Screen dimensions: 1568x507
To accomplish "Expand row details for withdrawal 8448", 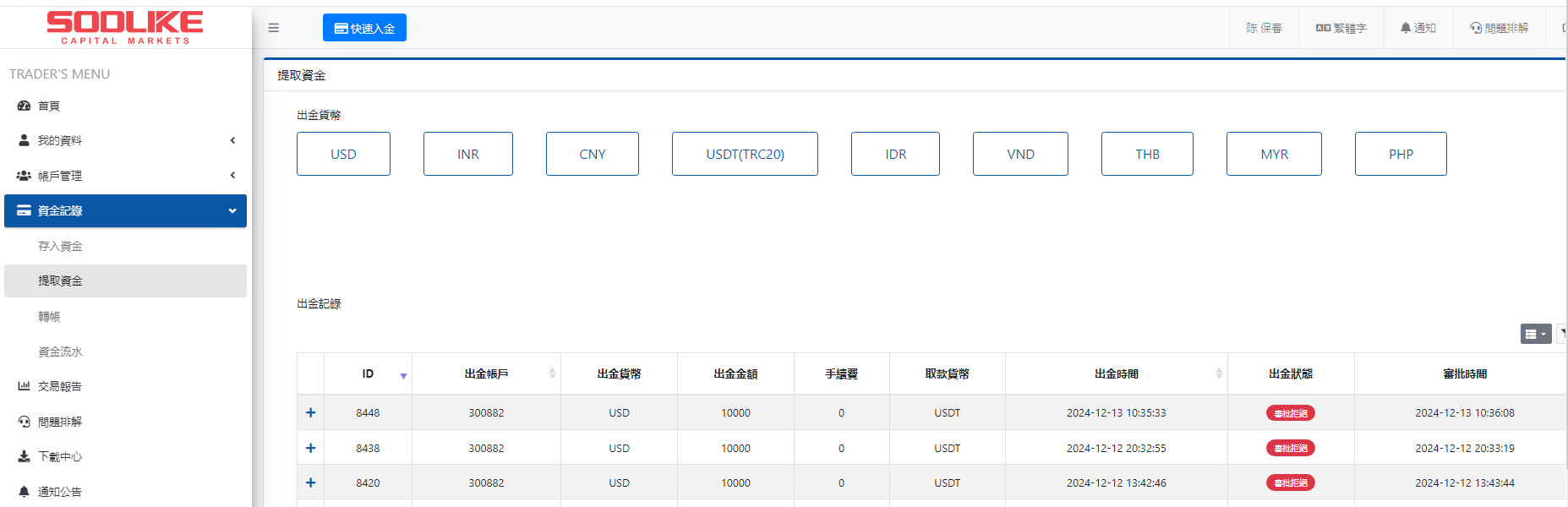I will pyautogui.click(x=310, y=412).
